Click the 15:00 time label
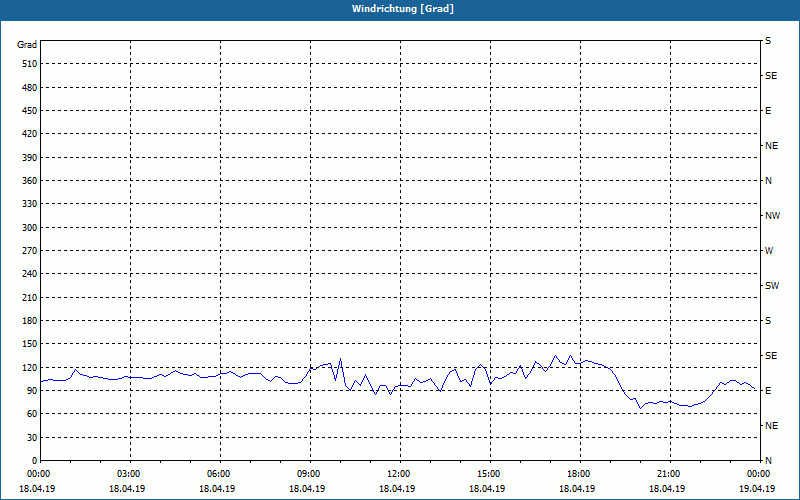 (x=488, y=474)
